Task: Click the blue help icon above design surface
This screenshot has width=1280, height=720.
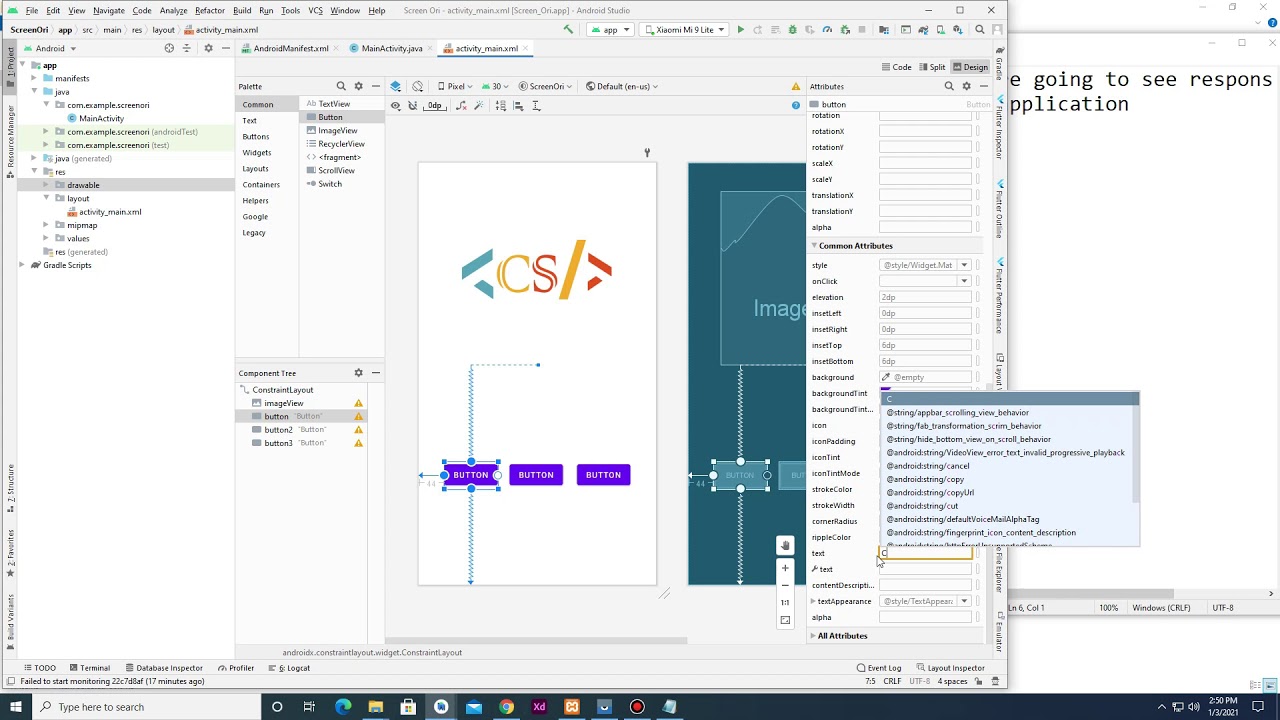Action: pyautogui.click(x=796, y=105)
